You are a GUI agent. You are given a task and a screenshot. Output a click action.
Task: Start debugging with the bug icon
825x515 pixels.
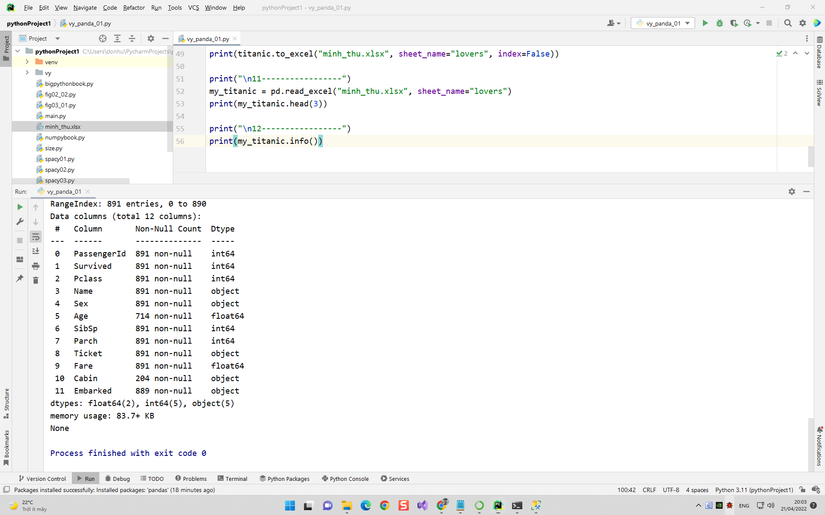(x=720, y=23)
